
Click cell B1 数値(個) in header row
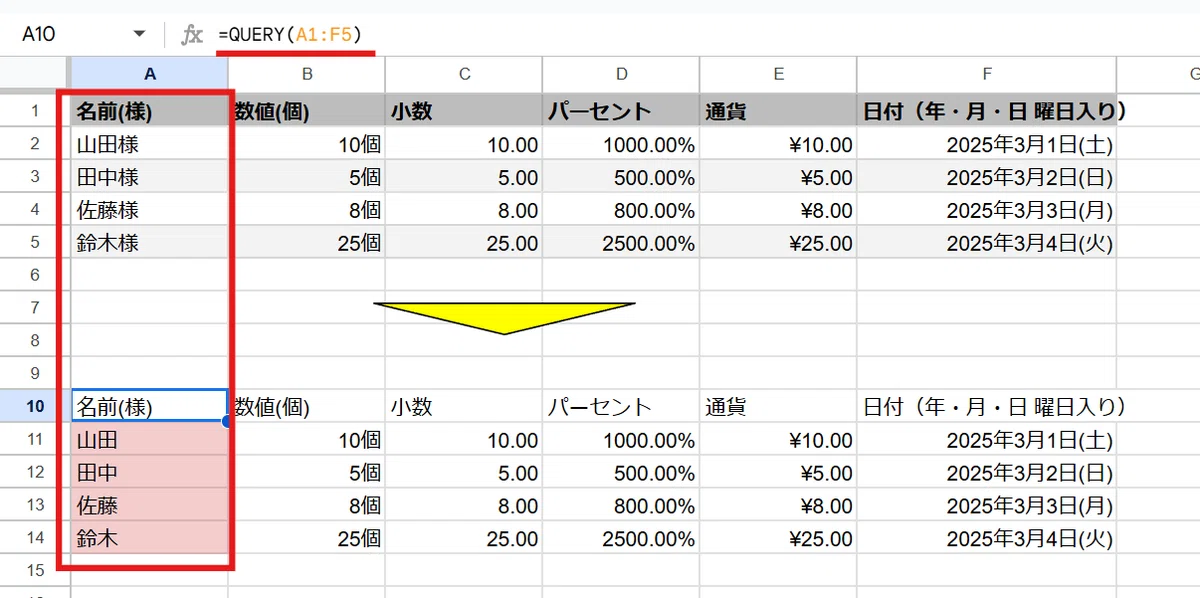point(307,111)
